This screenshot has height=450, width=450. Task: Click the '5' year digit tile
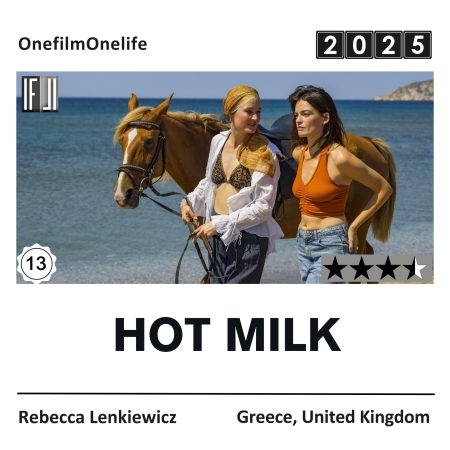coord(418,45)
